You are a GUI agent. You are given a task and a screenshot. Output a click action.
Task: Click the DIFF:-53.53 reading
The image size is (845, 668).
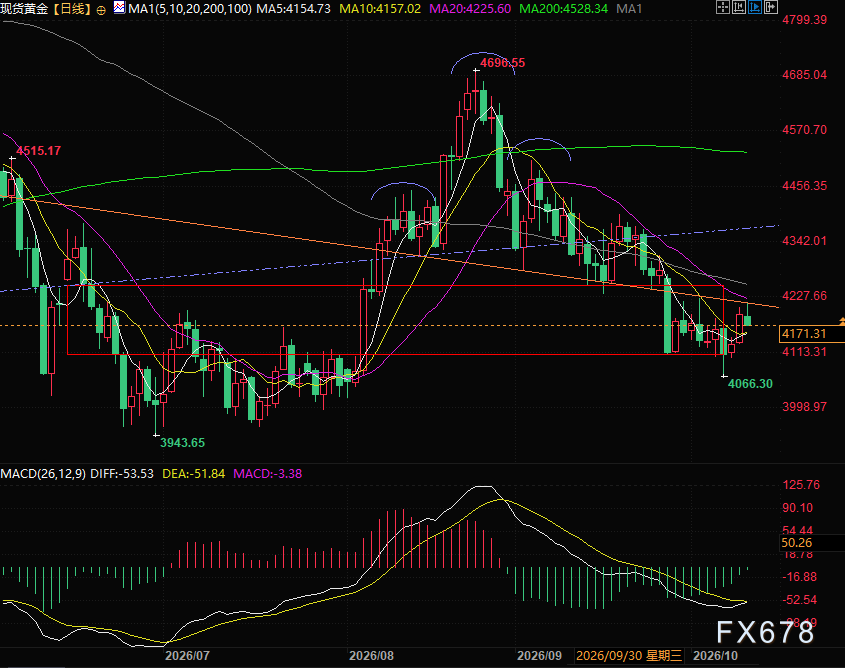122,474
